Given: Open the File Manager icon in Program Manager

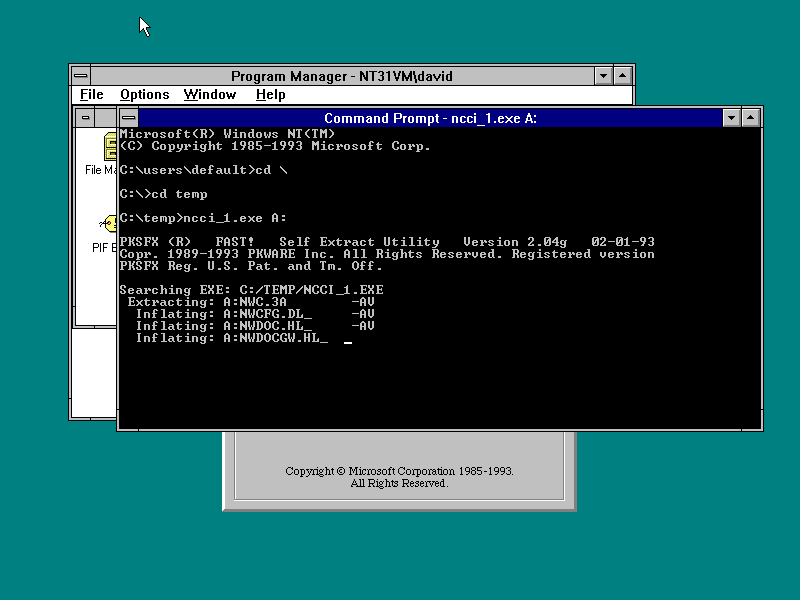Looking at the screenshot, I should point(109,146).
